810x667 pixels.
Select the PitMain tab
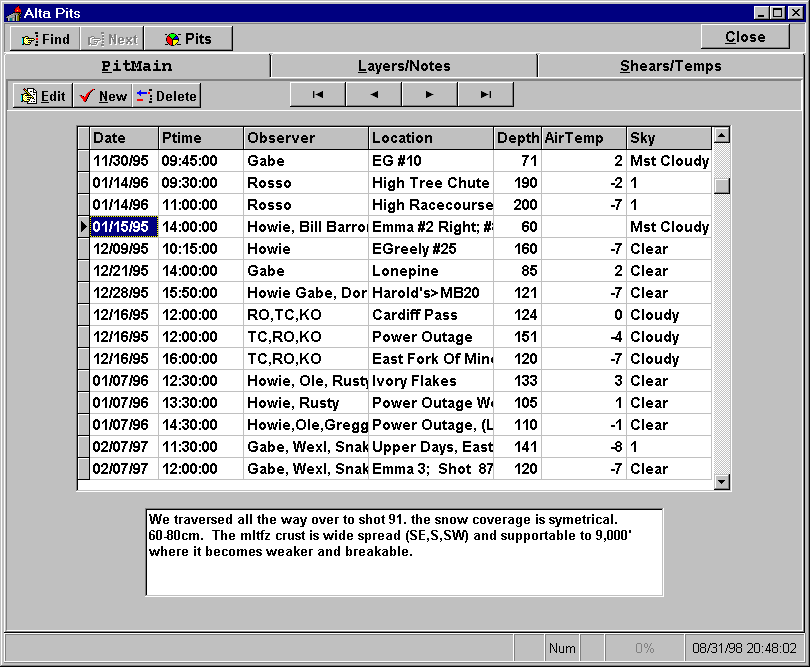point(137,66)
